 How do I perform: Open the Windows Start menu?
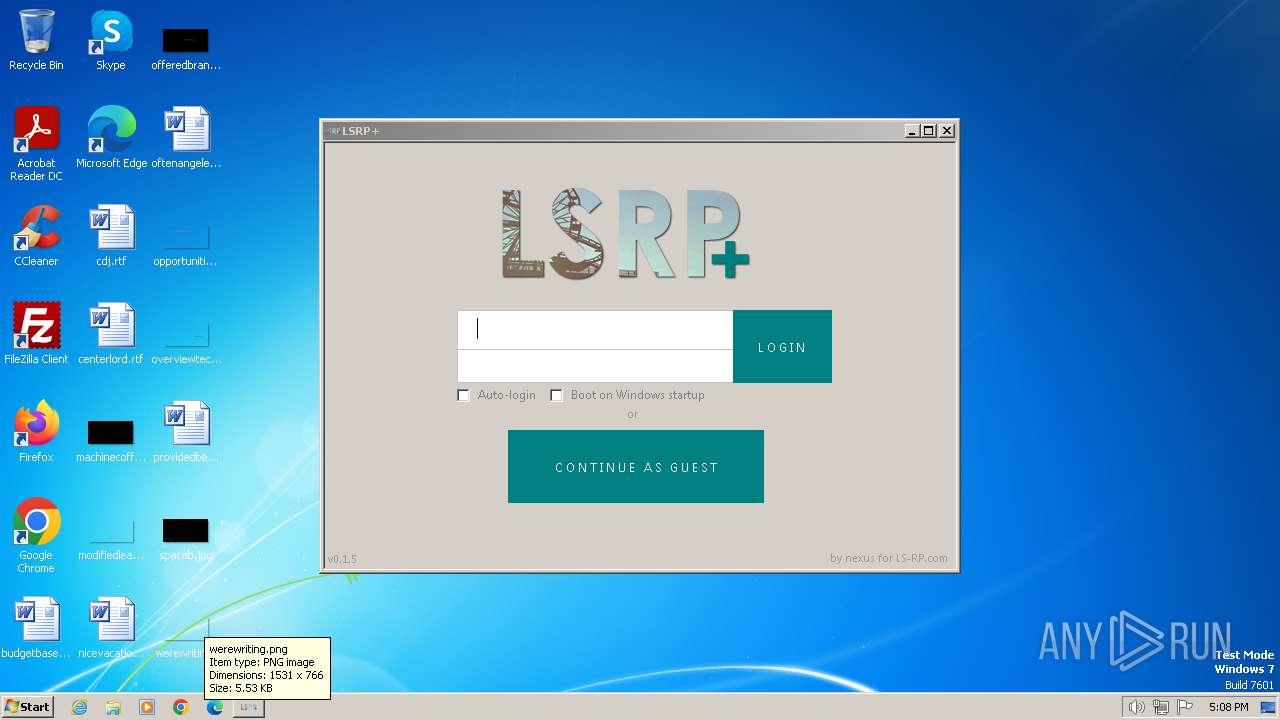coord(27,707)
